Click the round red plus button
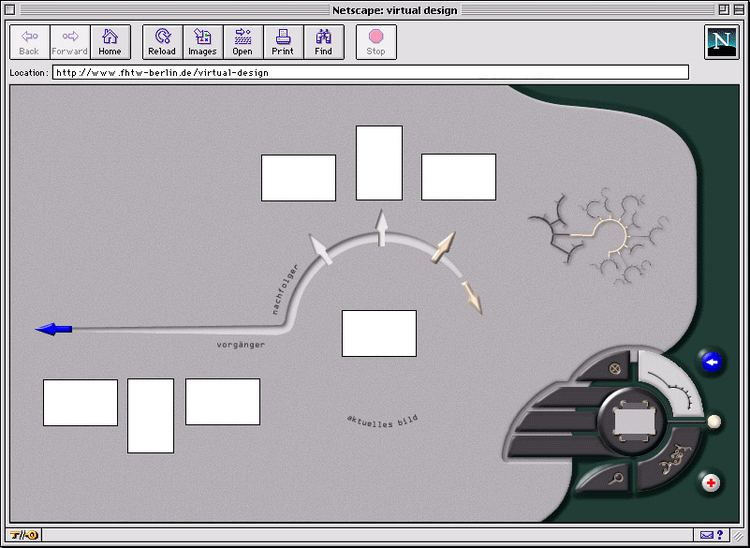This screenshot has width=750, height=548. click(x=711, y=484)
